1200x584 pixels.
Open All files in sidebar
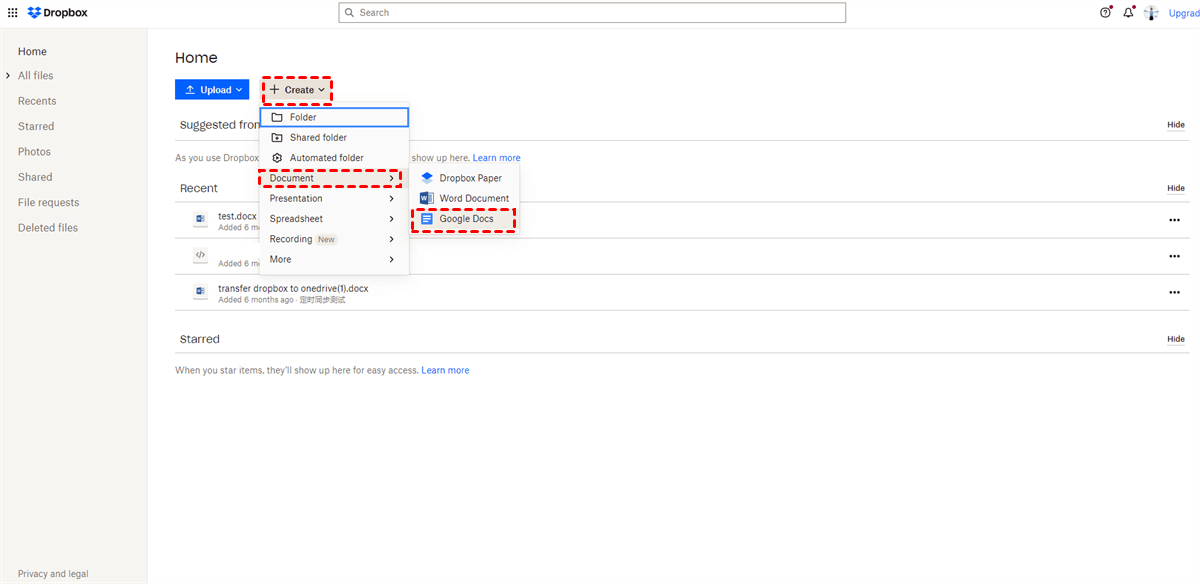coord(36,76)
